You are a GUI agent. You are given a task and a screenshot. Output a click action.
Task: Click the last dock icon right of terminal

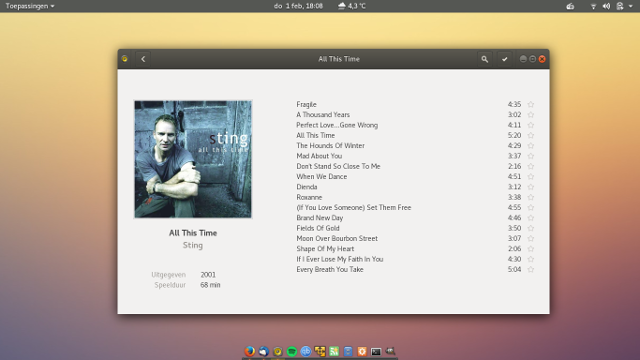390,351
